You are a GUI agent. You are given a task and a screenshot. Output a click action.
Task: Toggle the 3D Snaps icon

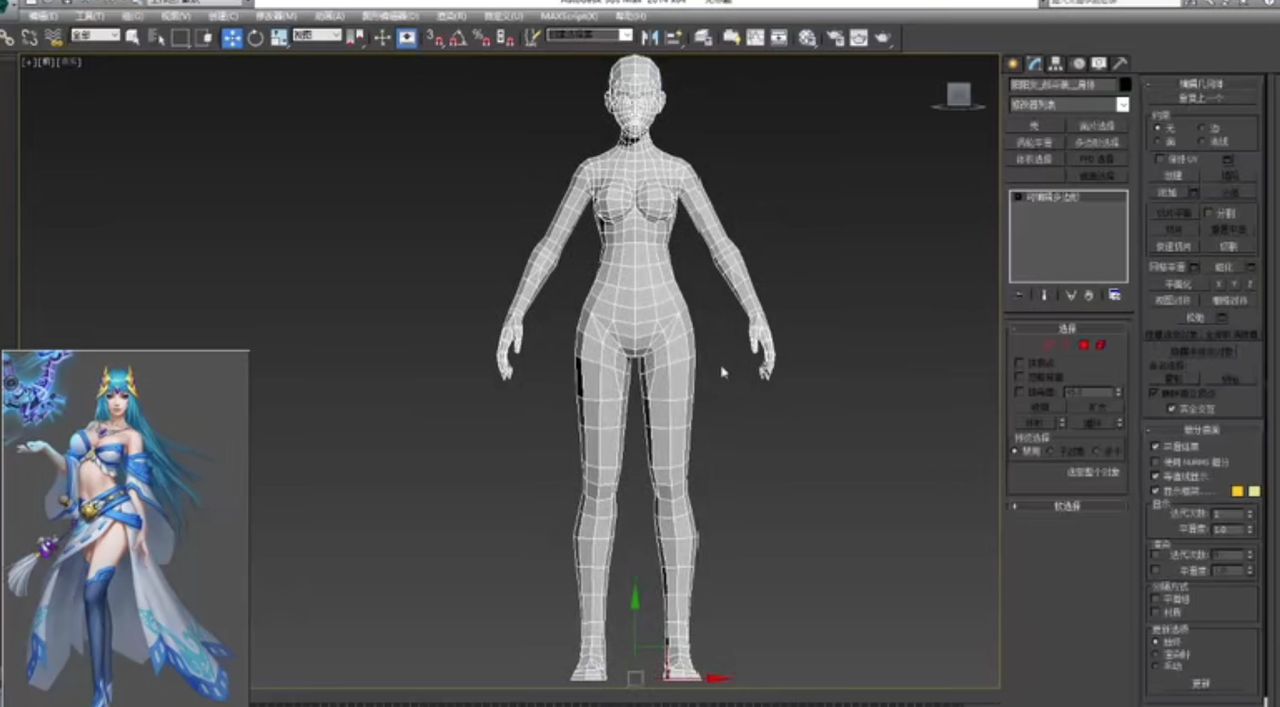(435, 38)
